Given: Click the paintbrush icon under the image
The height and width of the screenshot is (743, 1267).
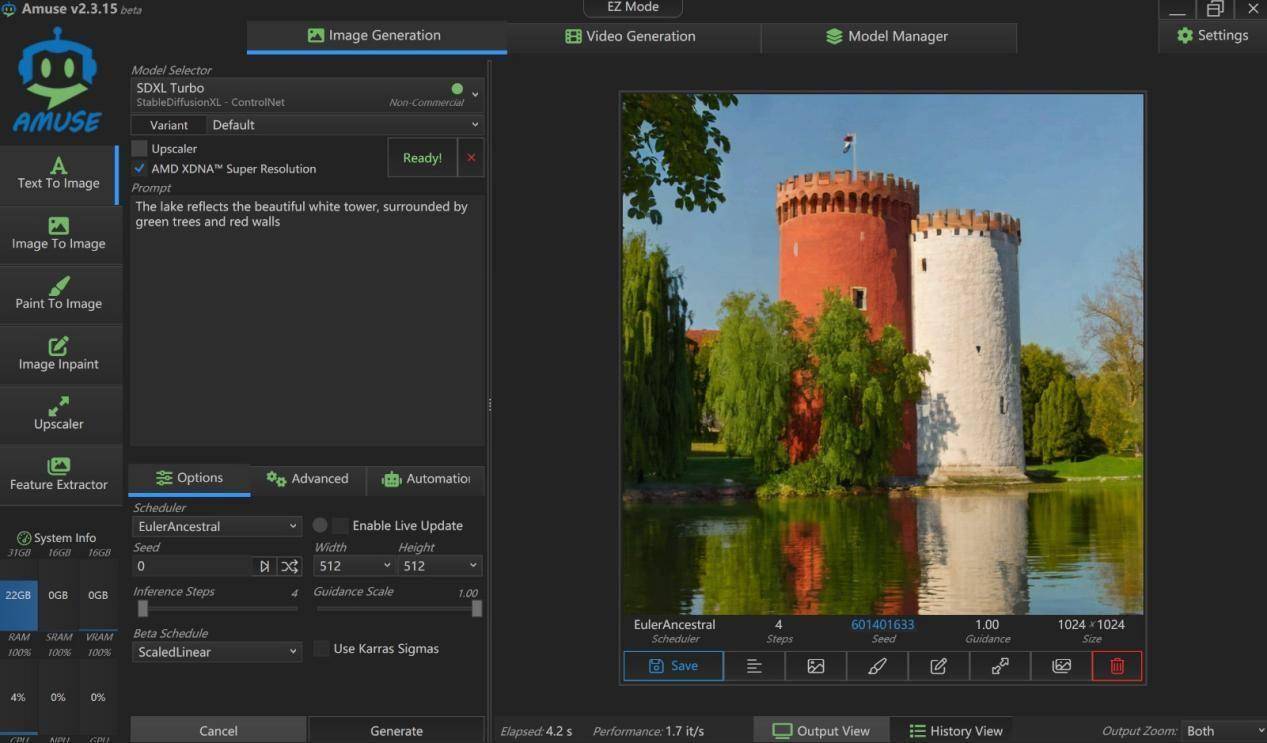Looking at the screenshot, I should (x=877, y=666).
